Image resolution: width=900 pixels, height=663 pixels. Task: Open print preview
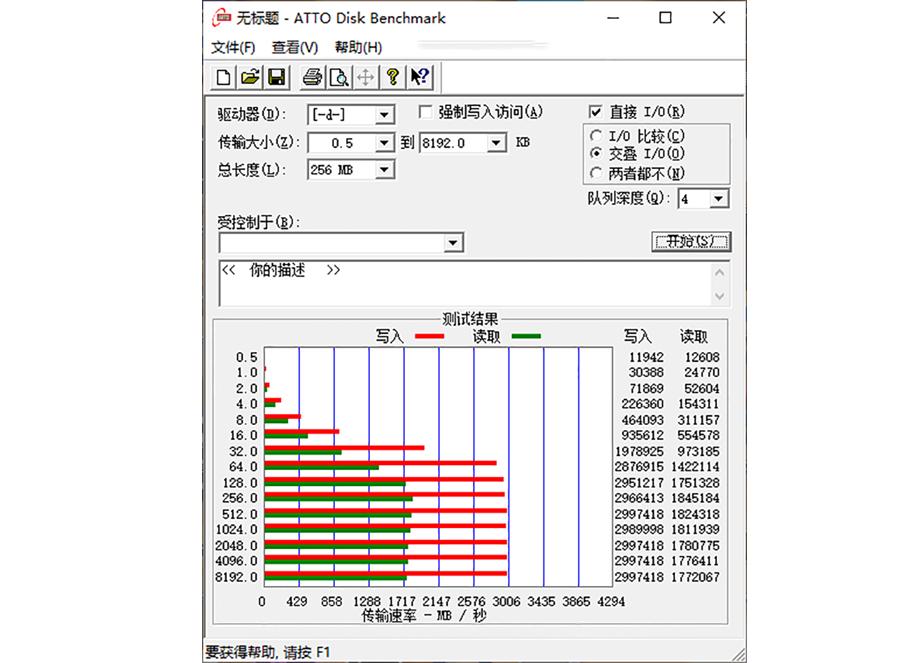340,77
